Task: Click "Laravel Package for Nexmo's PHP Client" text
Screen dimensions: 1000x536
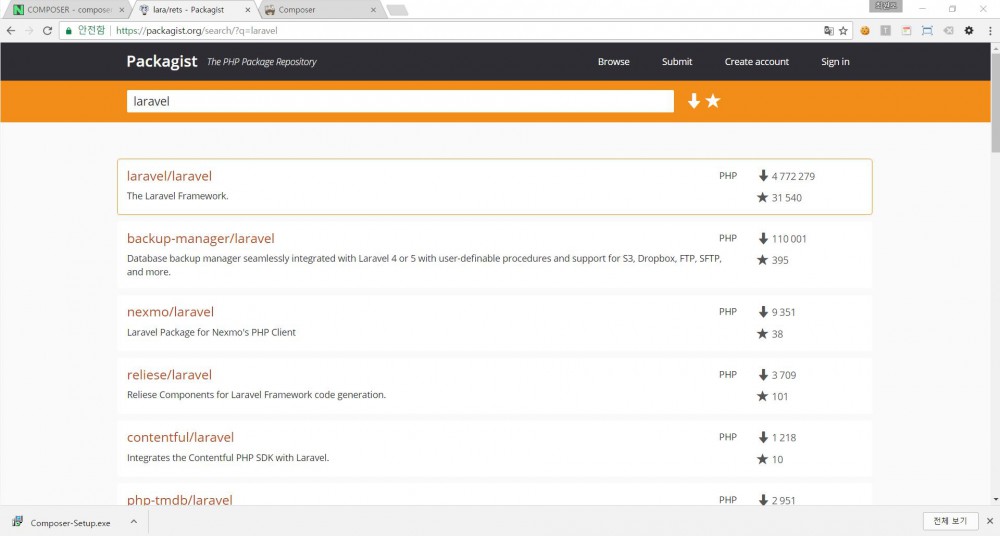Action: (x=211, y=332)
